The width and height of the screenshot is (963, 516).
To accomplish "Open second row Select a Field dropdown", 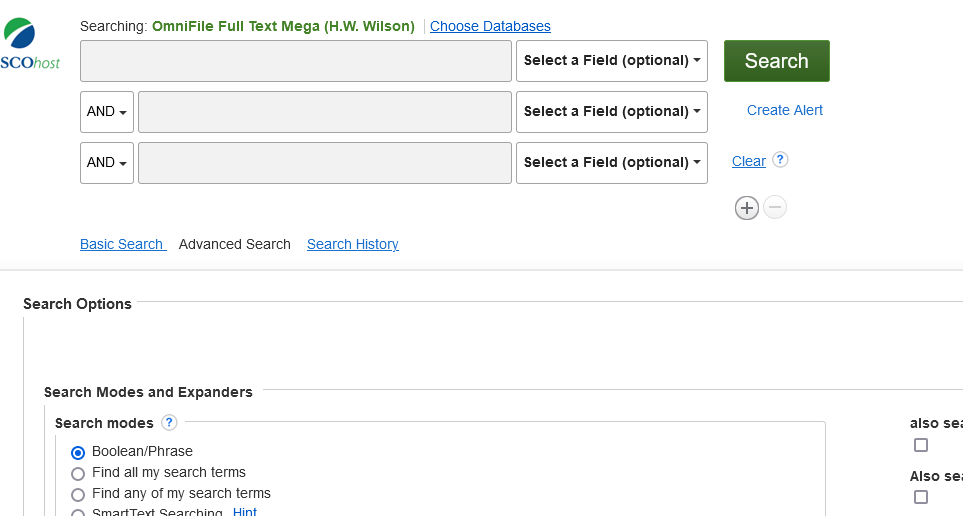I will pos(612,112).
